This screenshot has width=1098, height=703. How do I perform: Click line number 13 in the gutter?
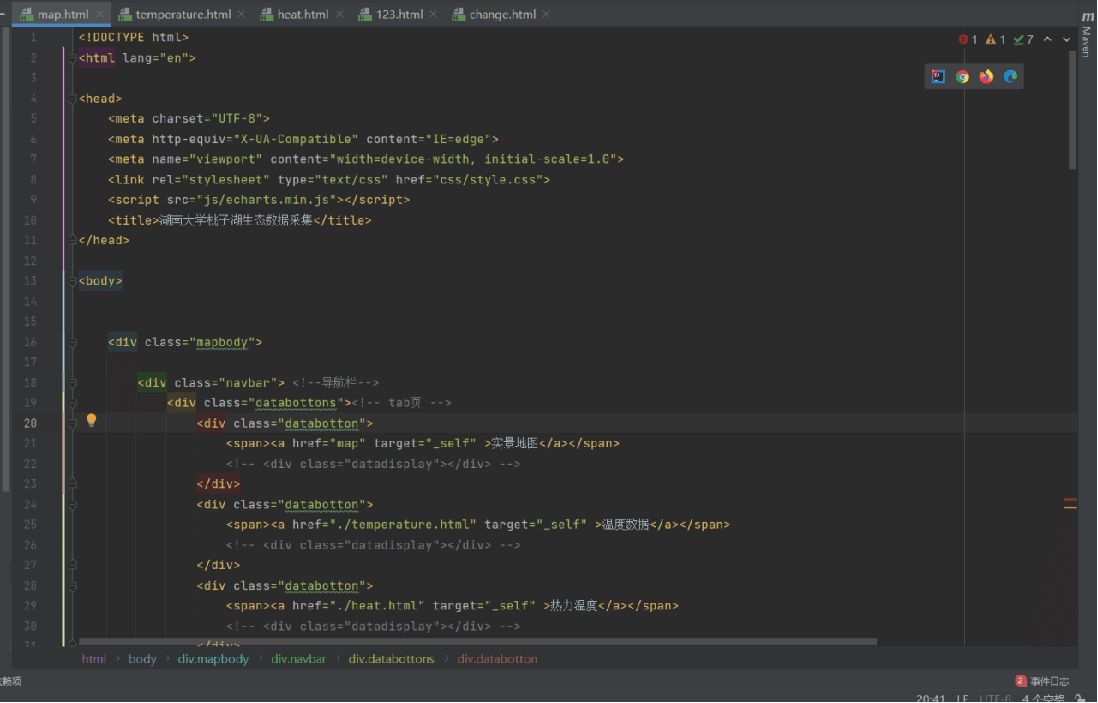coord(30,281)
